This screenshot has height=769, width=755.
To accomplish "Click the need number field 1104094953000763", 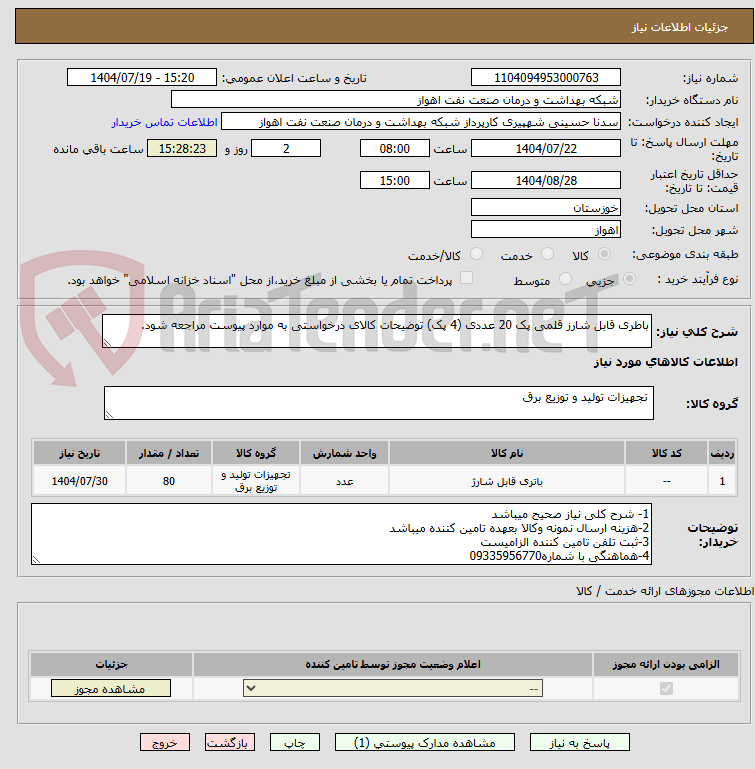I will pos(546,77).
